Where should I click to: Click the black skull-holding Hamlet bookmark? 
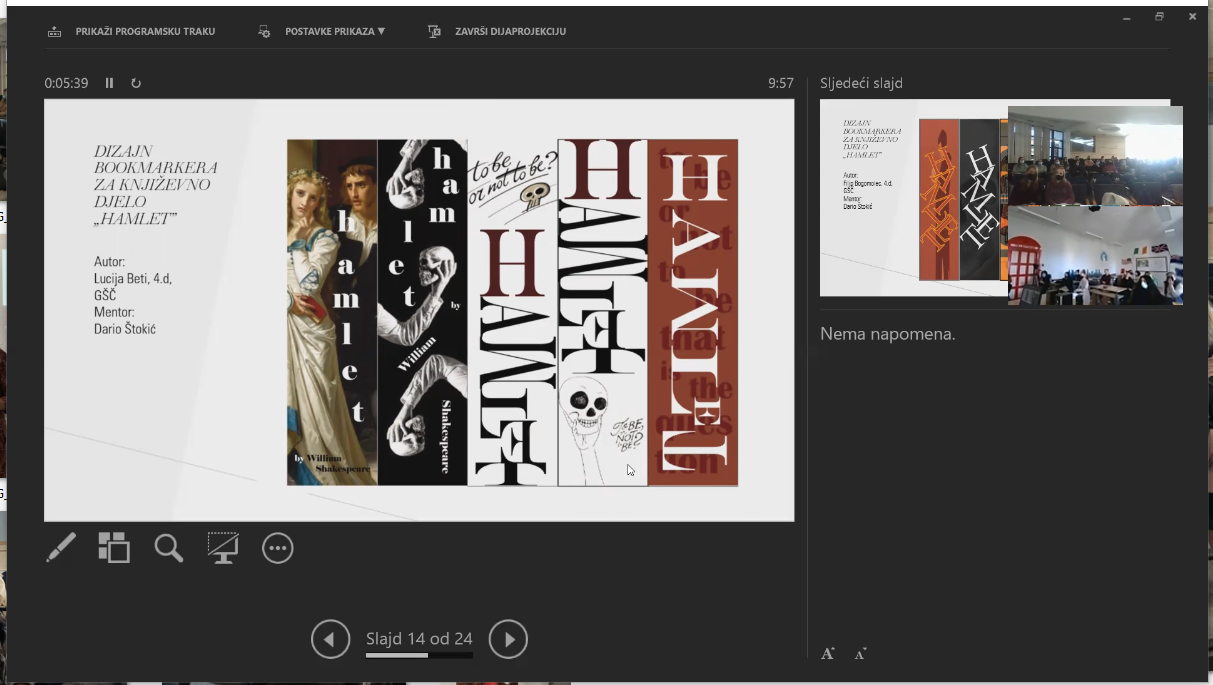tap(422, 312)
